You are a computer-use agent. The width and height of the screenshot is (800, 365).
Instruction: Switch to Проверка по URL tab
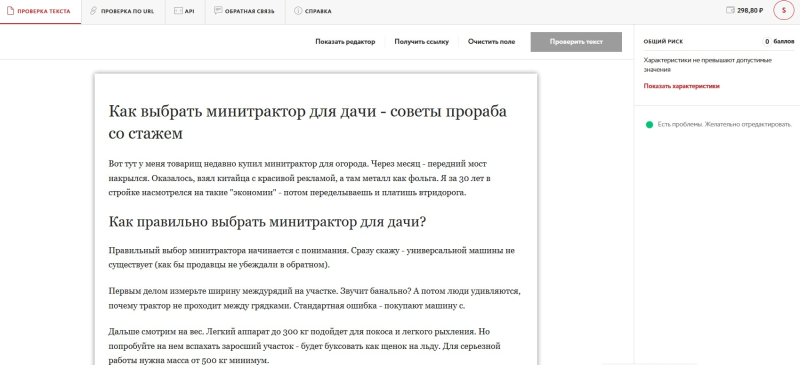pos(123,11)
